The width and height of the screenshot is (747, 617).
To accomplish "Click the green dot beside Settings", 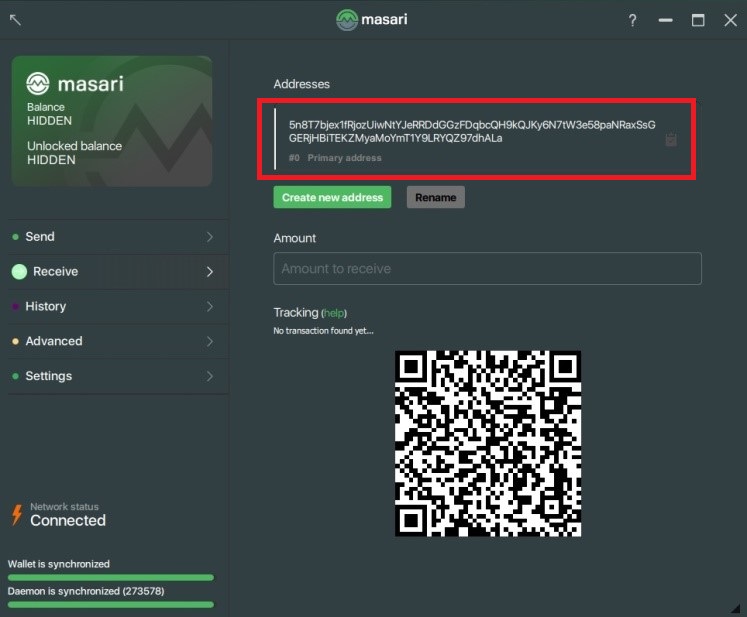I will click(15, 376).
